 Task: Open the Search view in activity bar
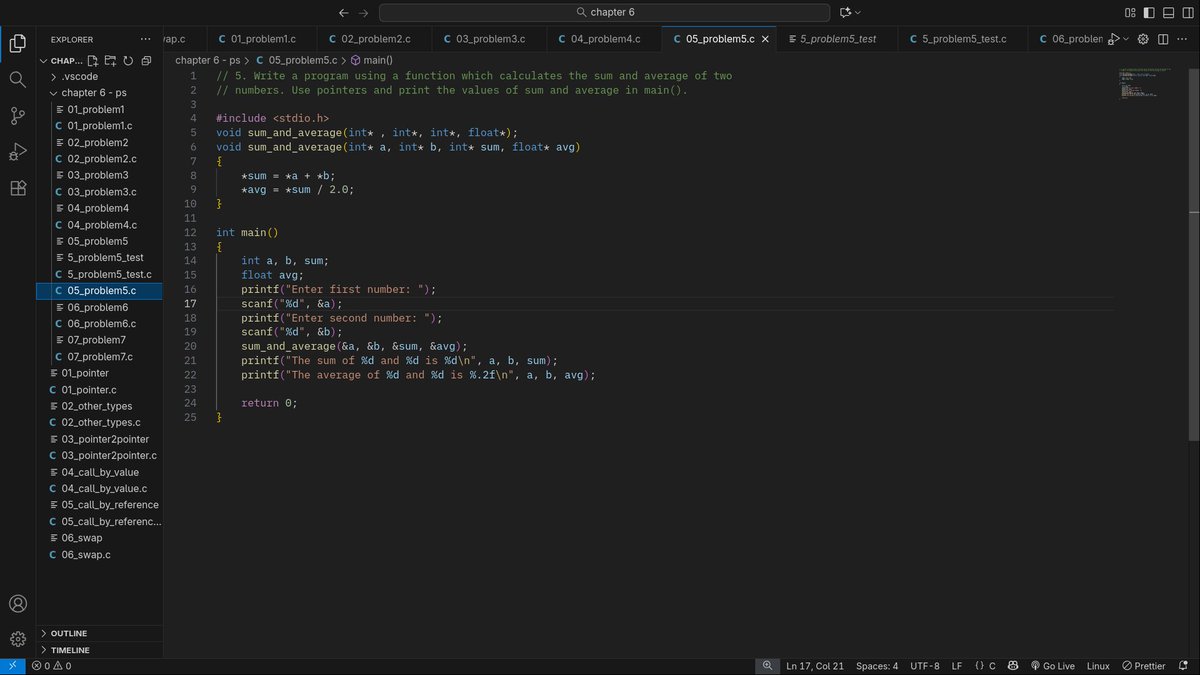point(17,79)
